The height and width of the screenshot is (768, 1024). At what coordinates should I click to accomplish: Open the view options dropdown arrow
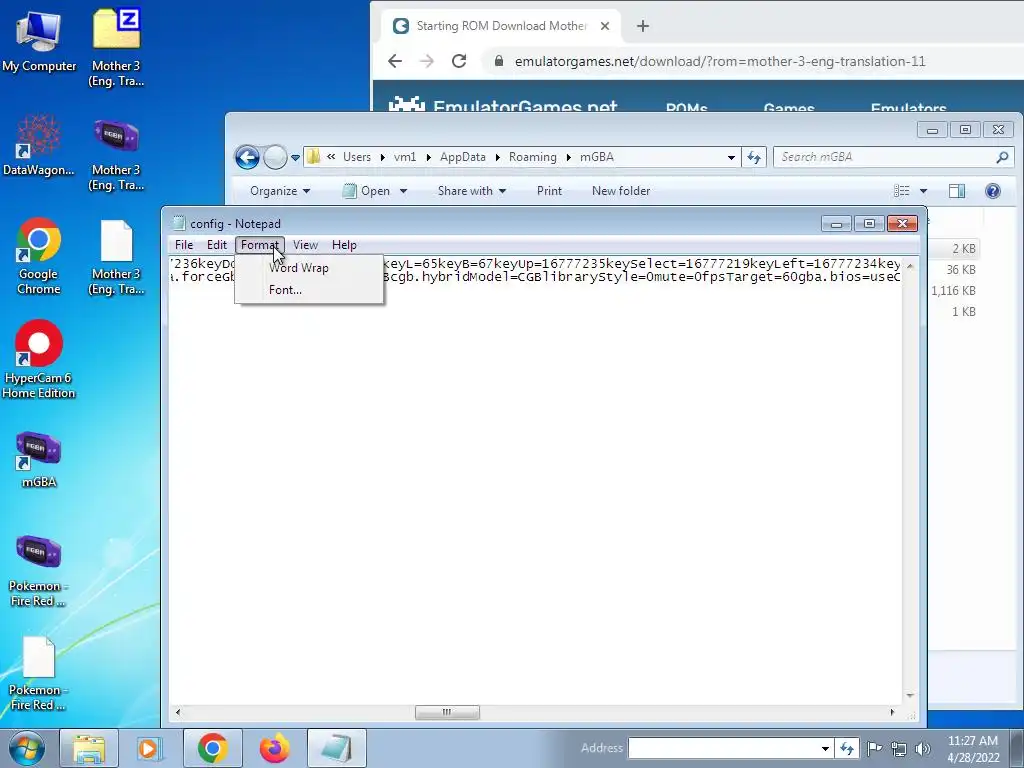[923, 191]
